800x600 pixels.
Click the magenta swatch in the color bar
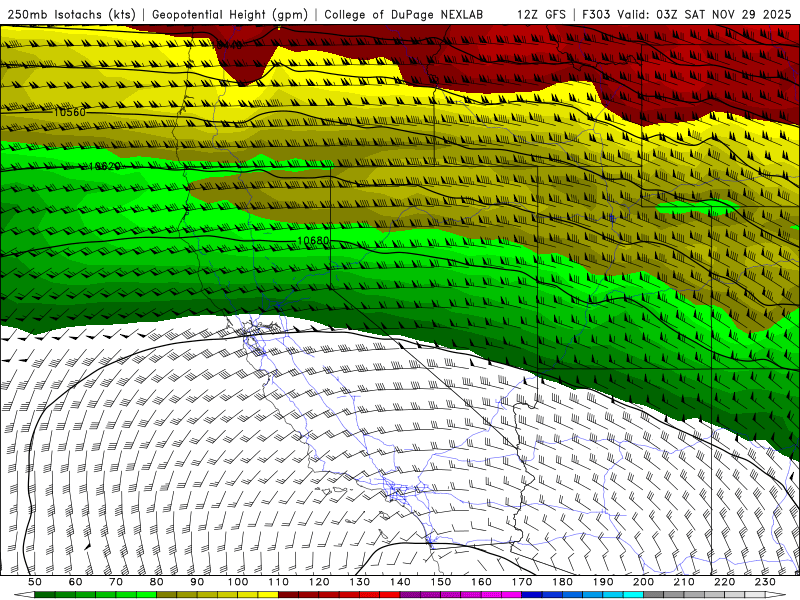pyautogui.click(x=511, y=595)
